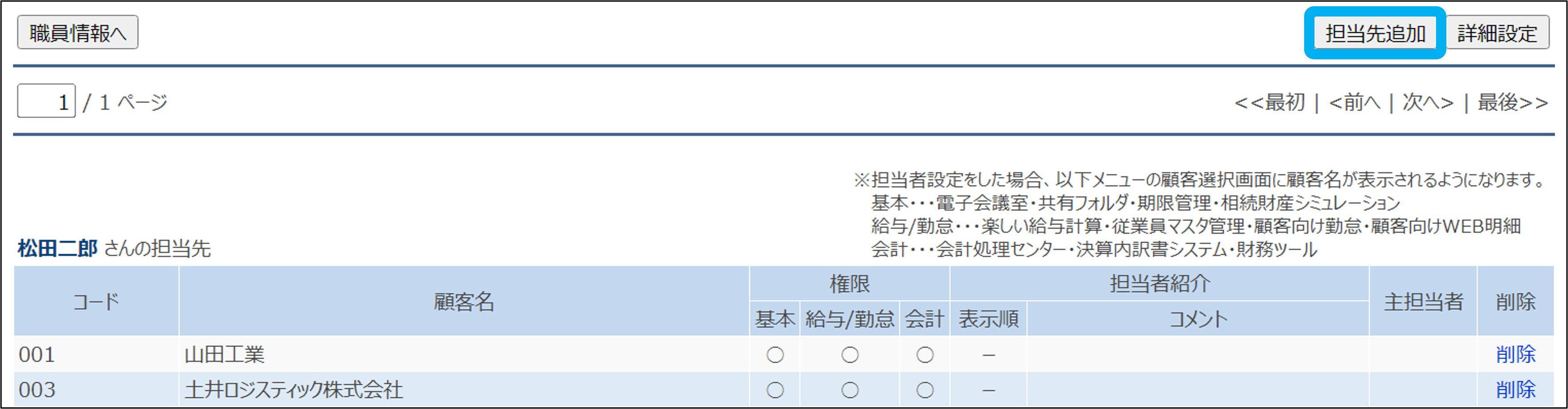Toggle 給与/勤怠 permission for 土井ロジスティック株式会社
This screenshot has height=409, width=1568.
850,390
